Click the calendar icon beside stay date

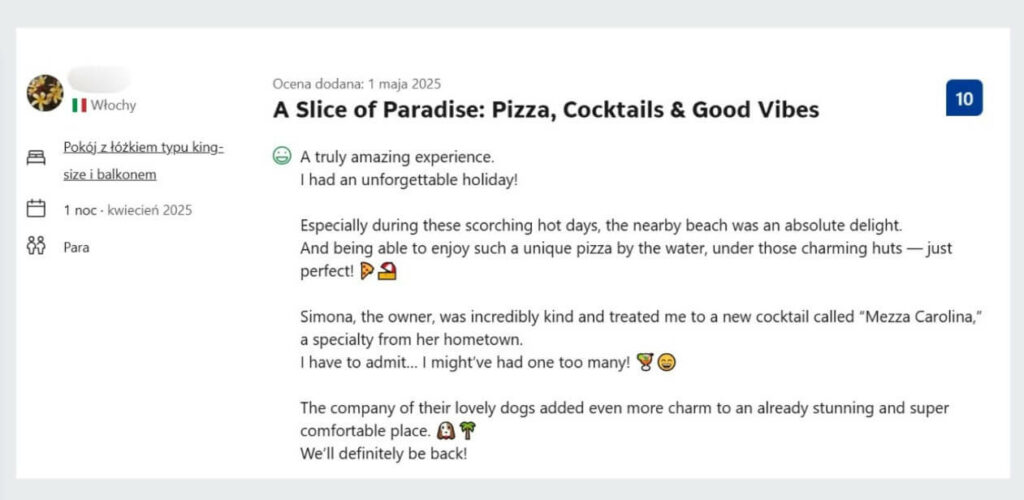click(36, 209)
